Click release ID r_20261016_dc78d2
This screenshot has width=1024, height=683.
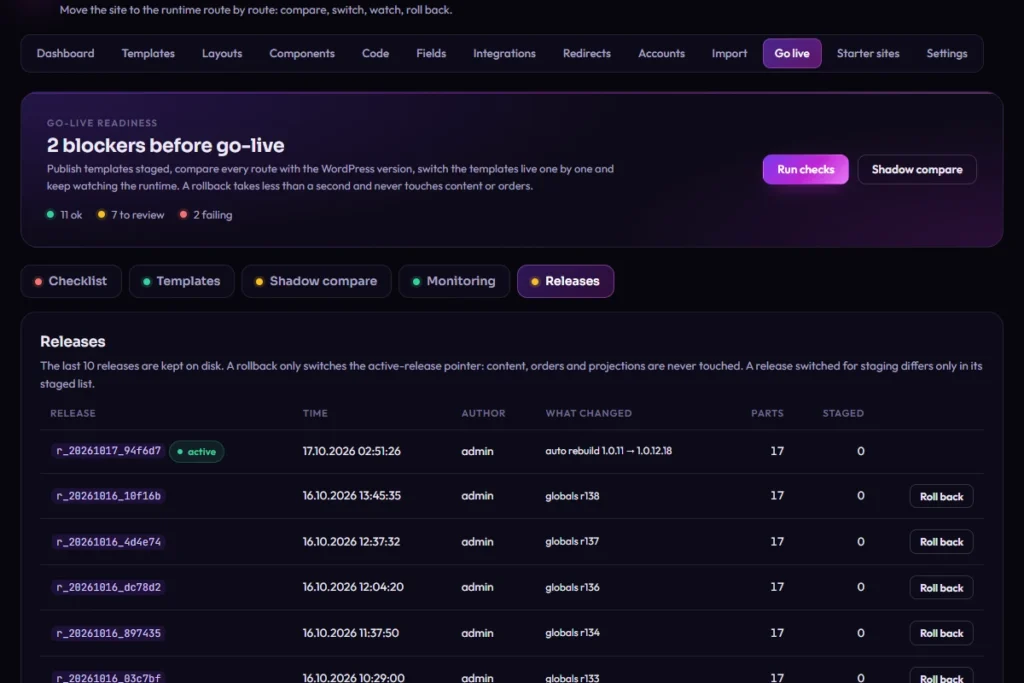tap(108, 588)
